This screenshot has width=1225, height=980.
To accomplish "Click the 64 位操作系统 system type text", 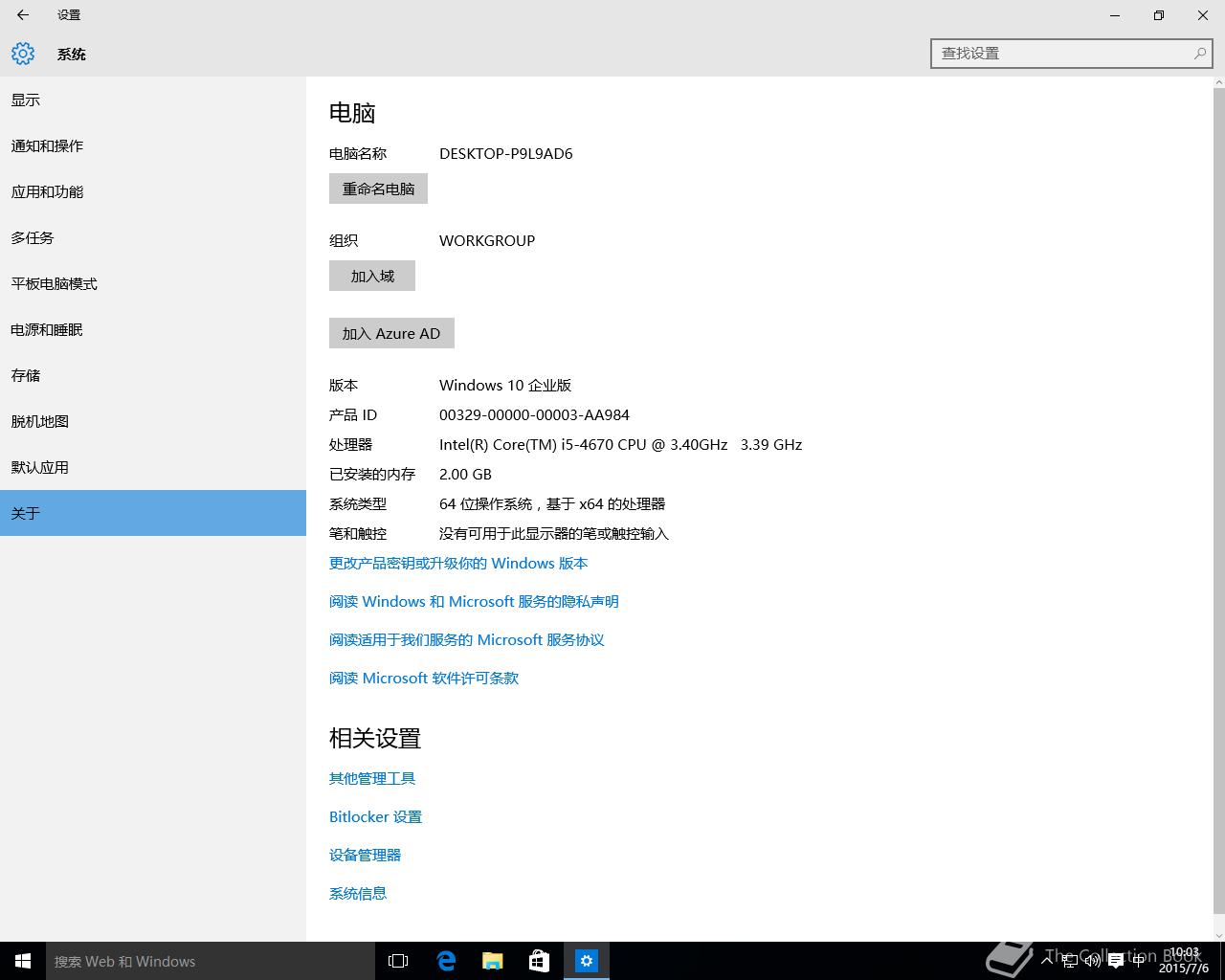I will pos(552,503).
